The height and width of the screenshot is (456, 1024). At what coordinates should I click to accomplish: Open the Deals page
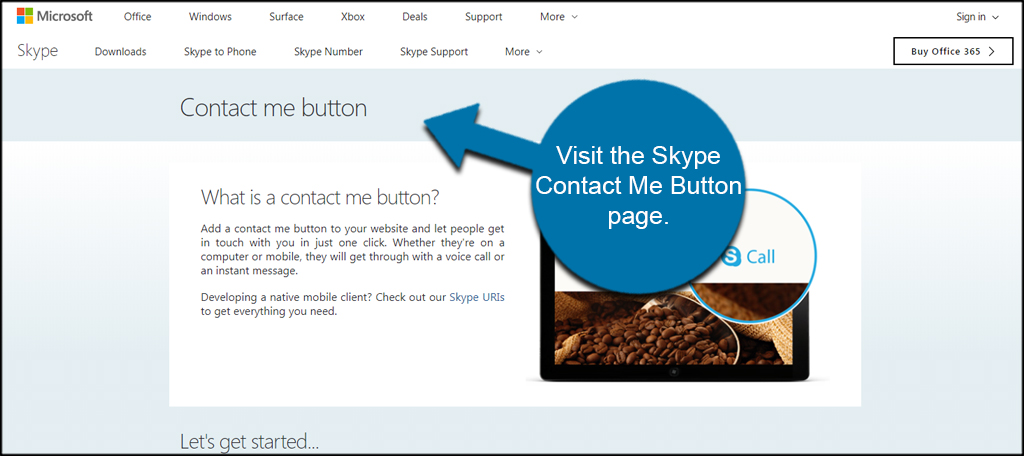pos(415,17)
